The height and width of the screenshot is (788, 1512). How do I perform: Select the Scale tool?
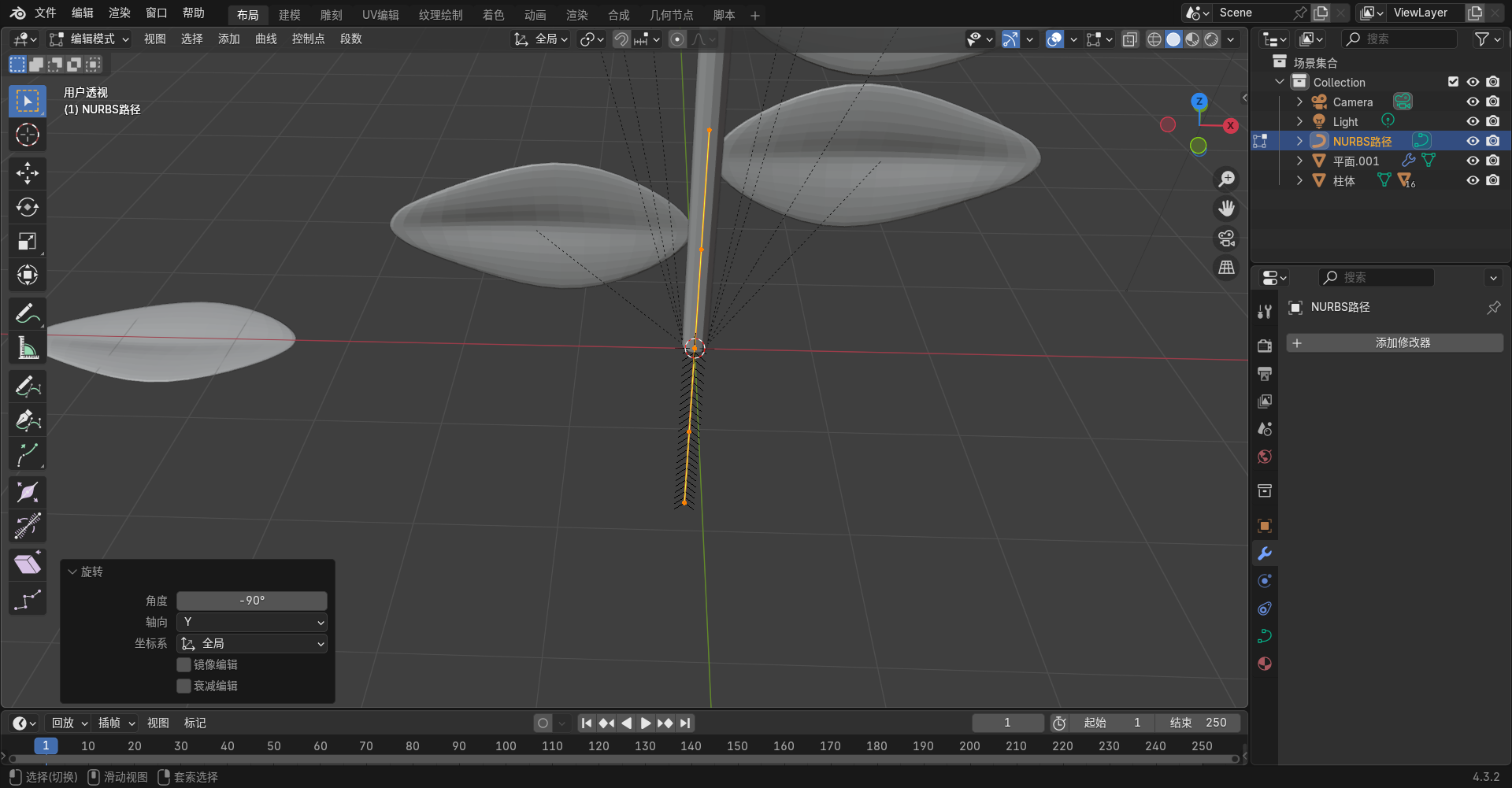tap(28, 242)
